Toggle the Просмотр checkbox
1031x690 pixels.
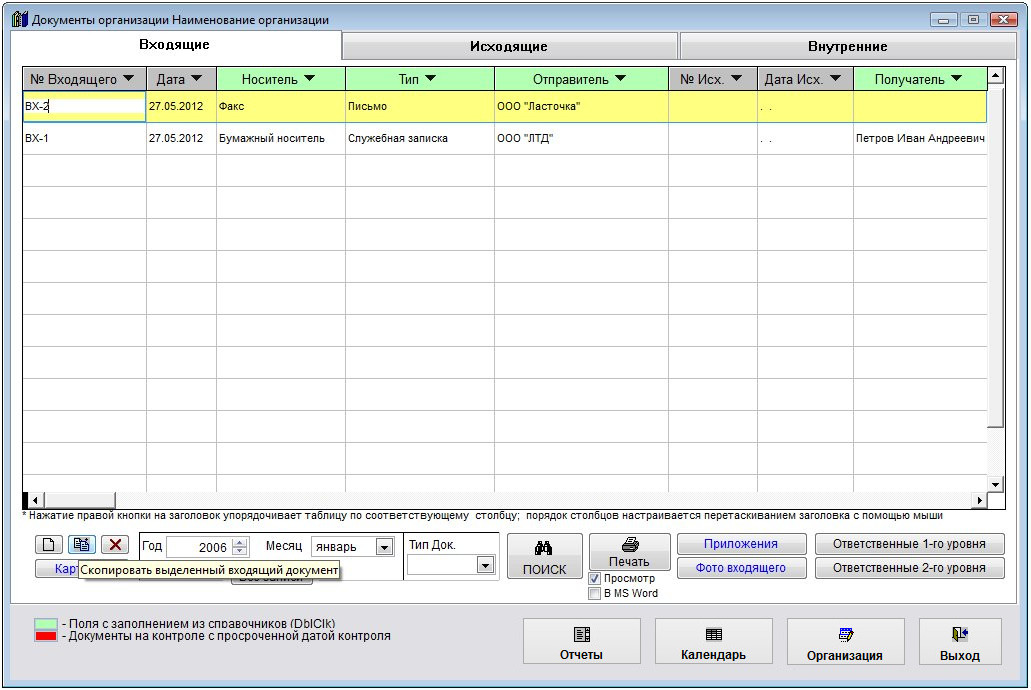[594, 579]
